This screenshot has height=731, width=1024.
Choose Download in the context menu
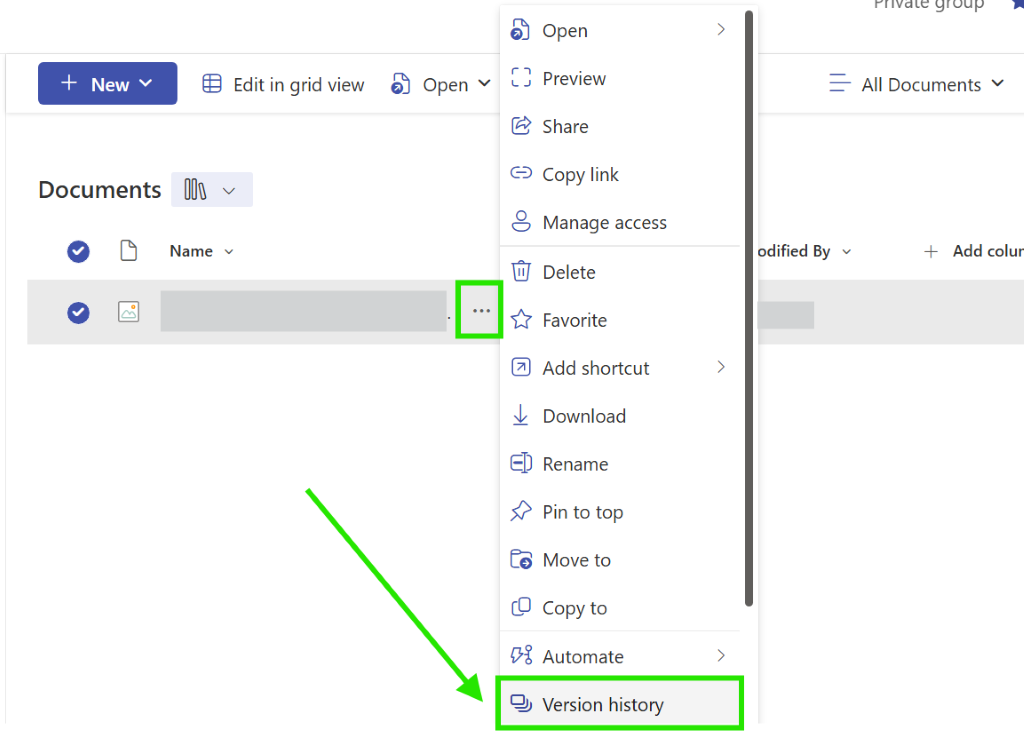tap(620, 415)
